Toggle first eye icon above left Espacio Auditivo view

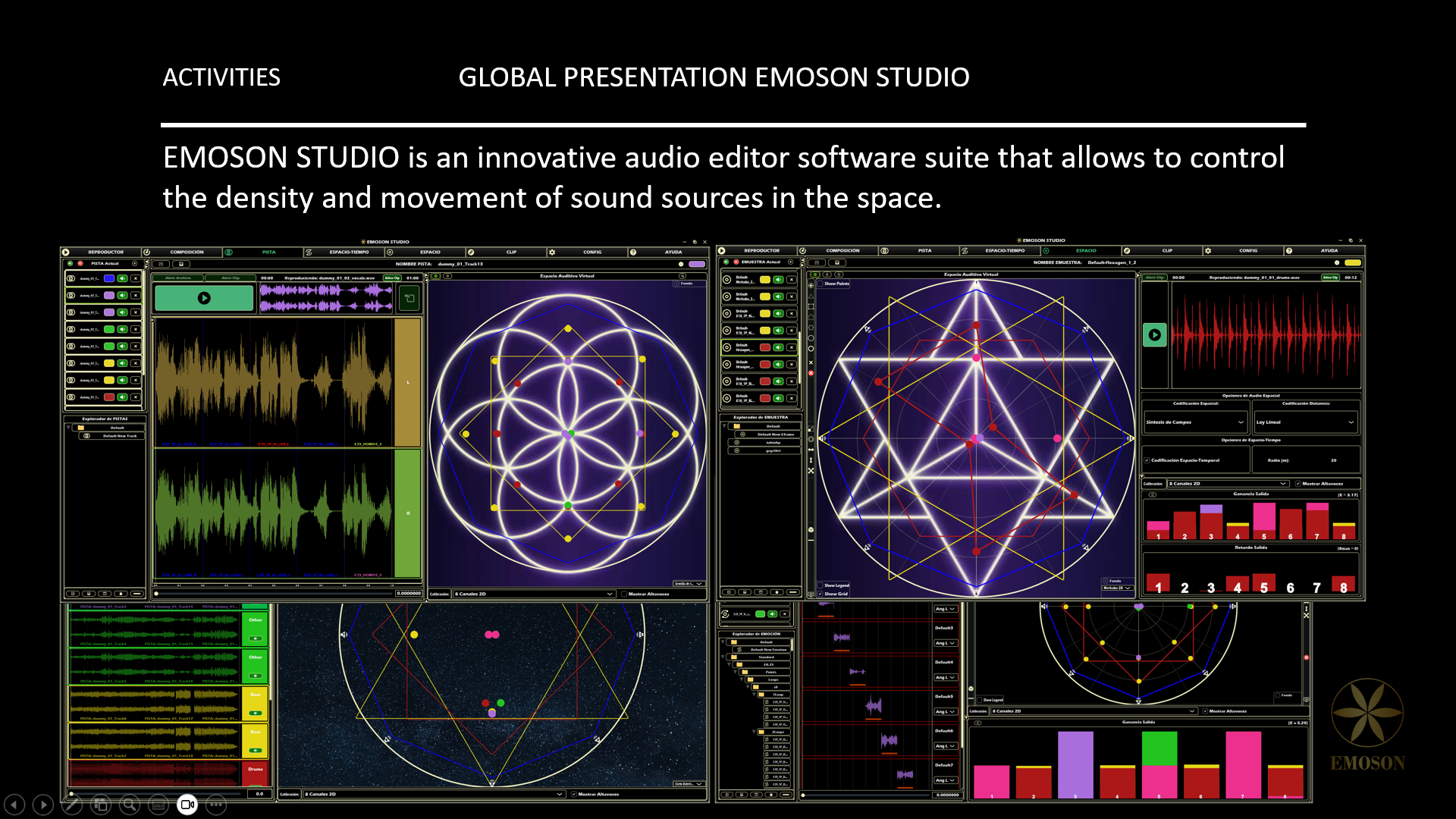coord(435,276)
